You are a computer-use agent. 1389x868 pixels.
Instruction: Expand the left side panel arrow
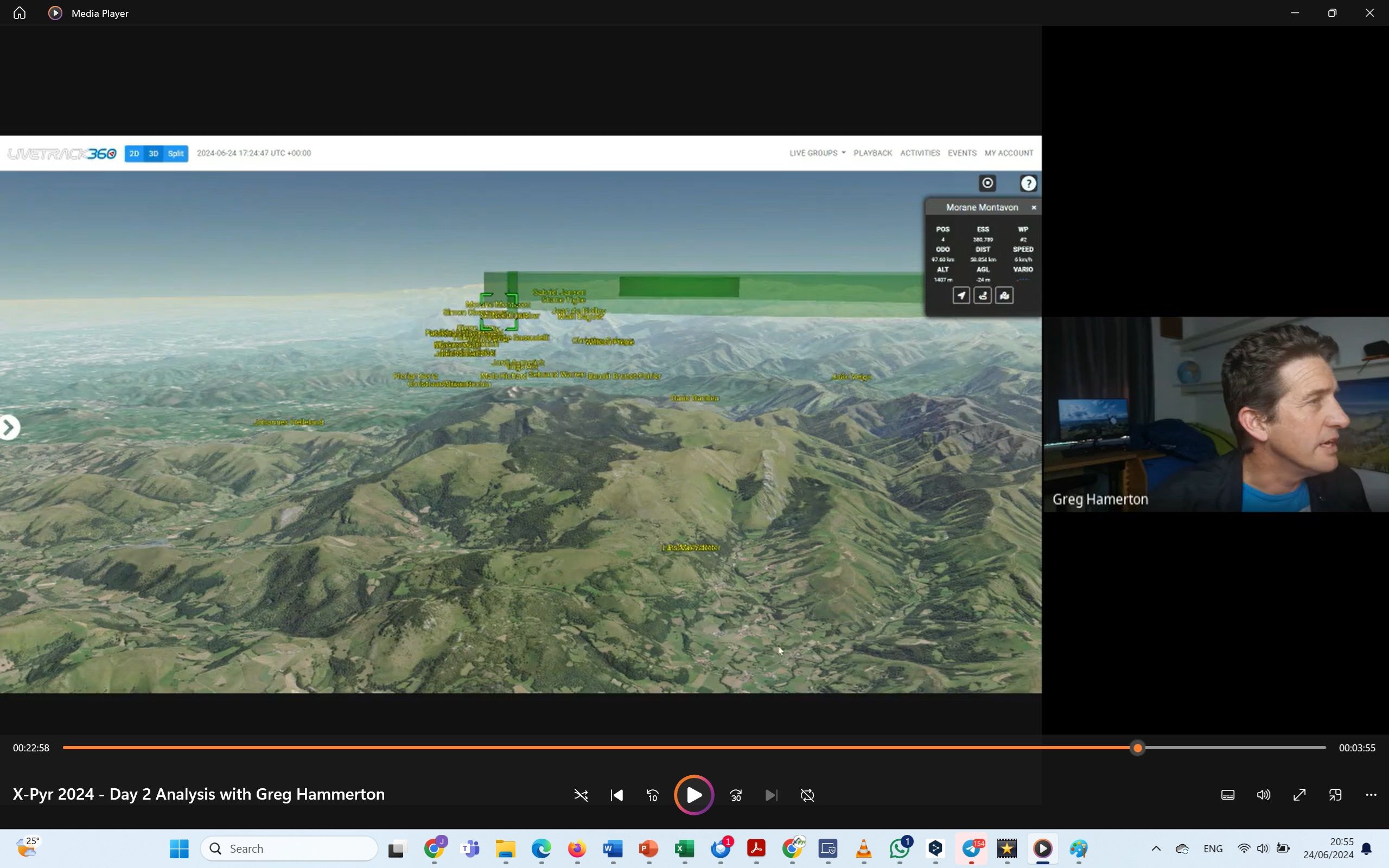[x=8, y=427]
